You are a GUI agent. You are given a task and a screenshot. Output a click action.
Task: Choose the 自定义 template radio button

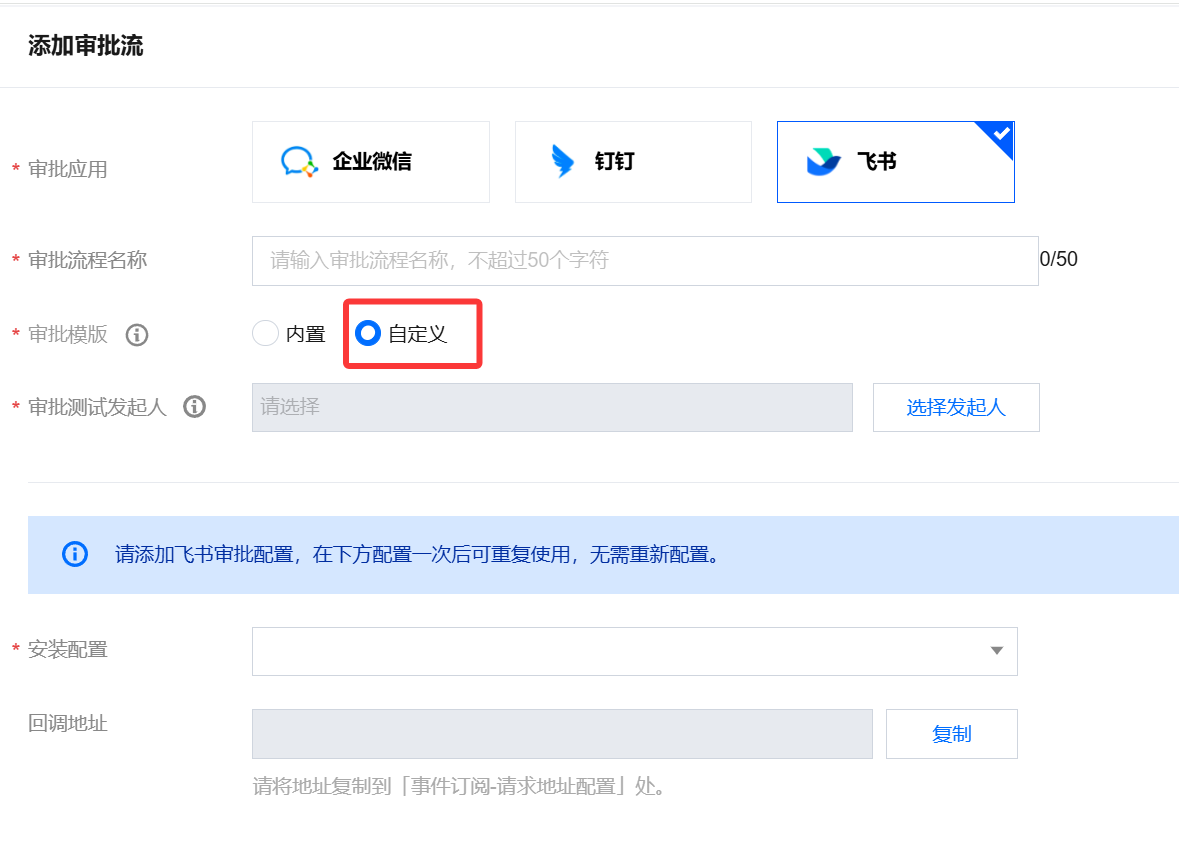pos(368,333)
